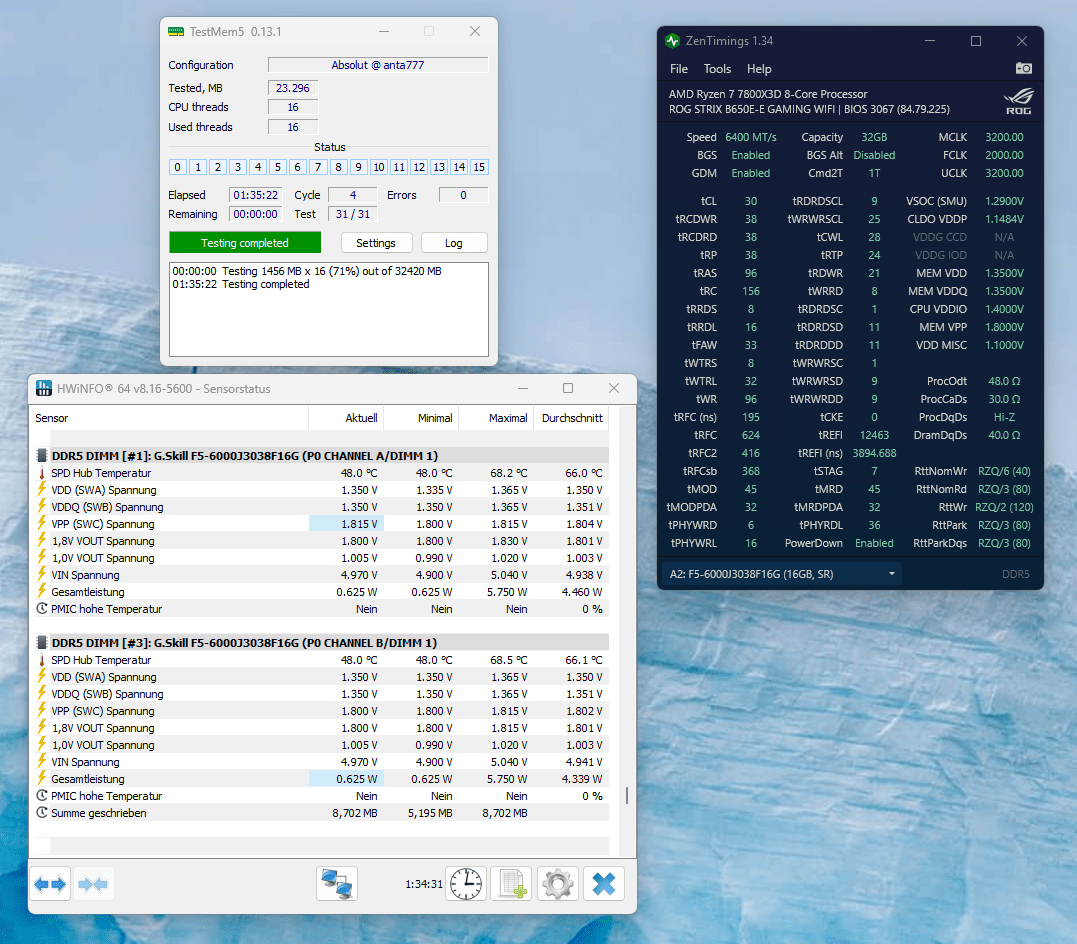Select DIMM #3 1,0V VOUT Spannung row
The width and height of the screenshot is (1077, 944).
click(321, 745)
